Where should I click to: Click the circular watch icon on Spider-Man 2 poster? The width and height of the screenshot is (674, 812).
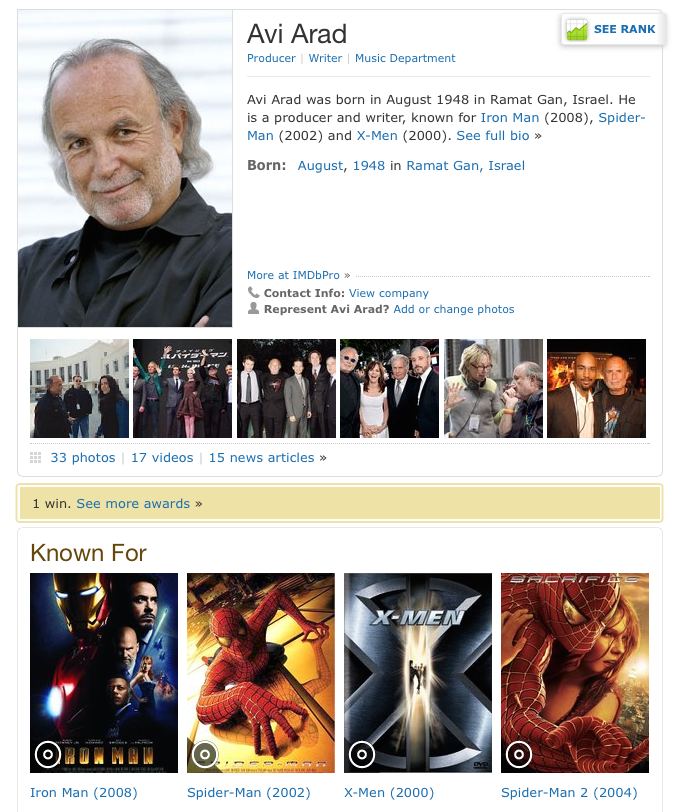pos(519,755)
